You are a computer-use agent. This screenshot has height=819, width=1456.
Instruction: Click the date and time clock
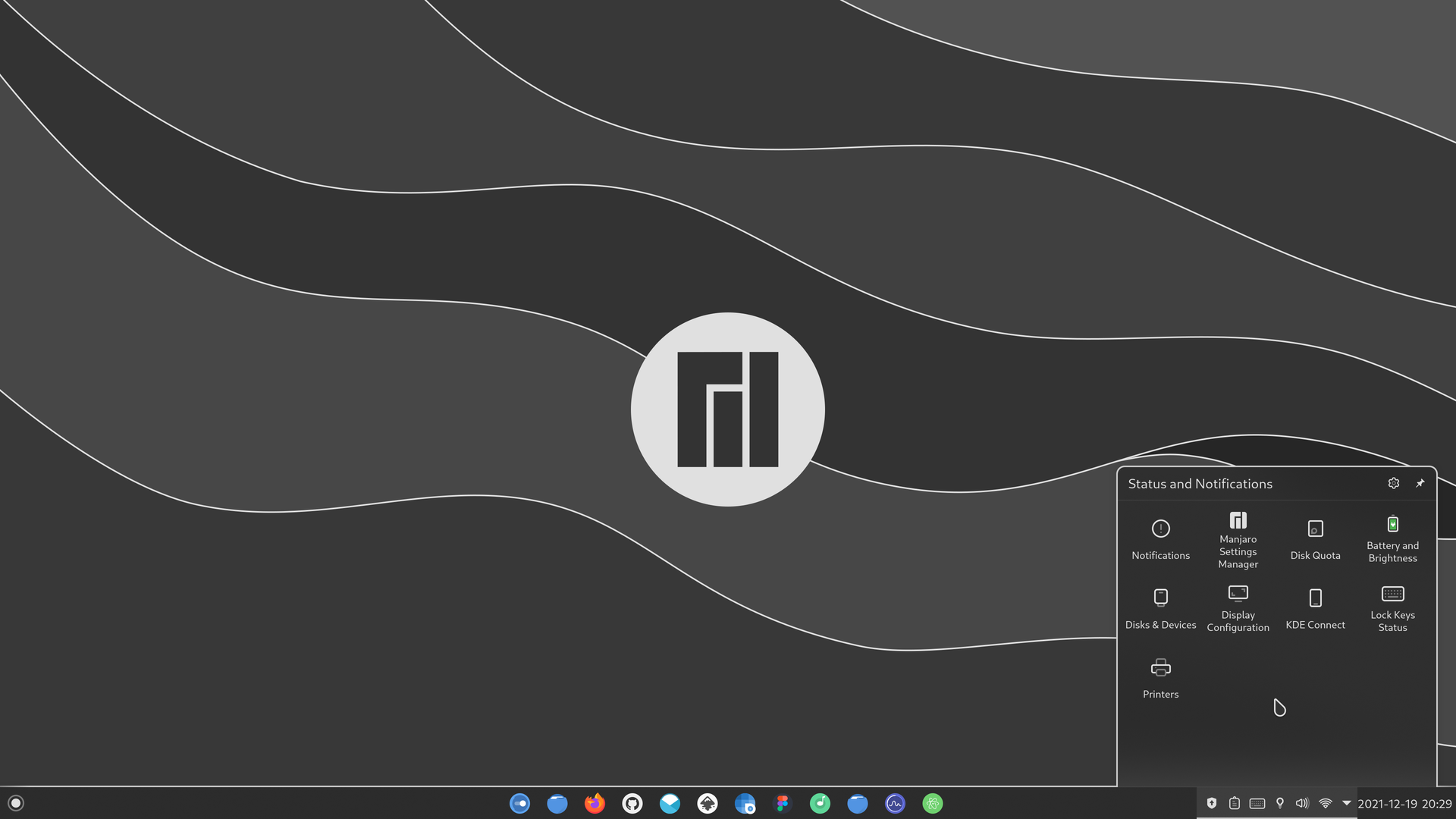(1404, 804)
